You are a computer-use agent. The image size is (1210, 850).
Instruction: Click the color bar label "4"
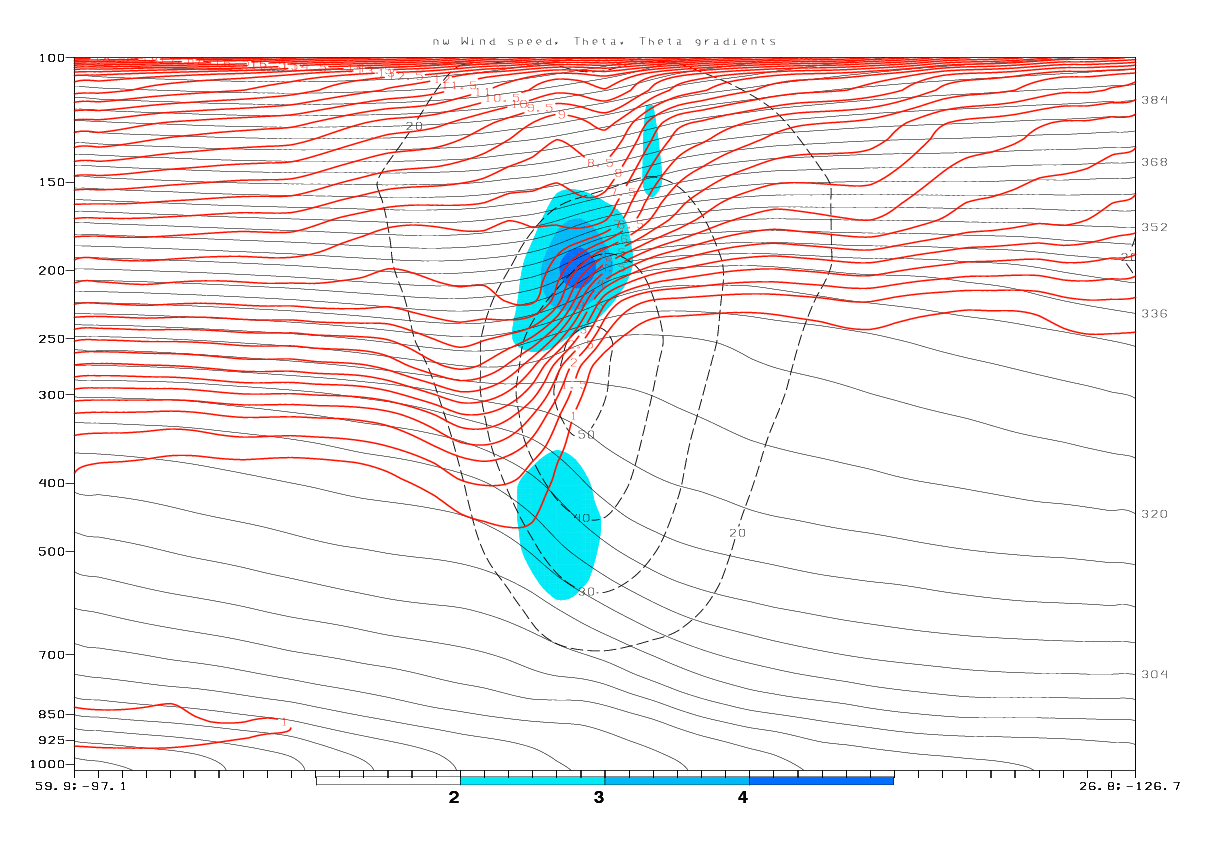click(743, 797)
